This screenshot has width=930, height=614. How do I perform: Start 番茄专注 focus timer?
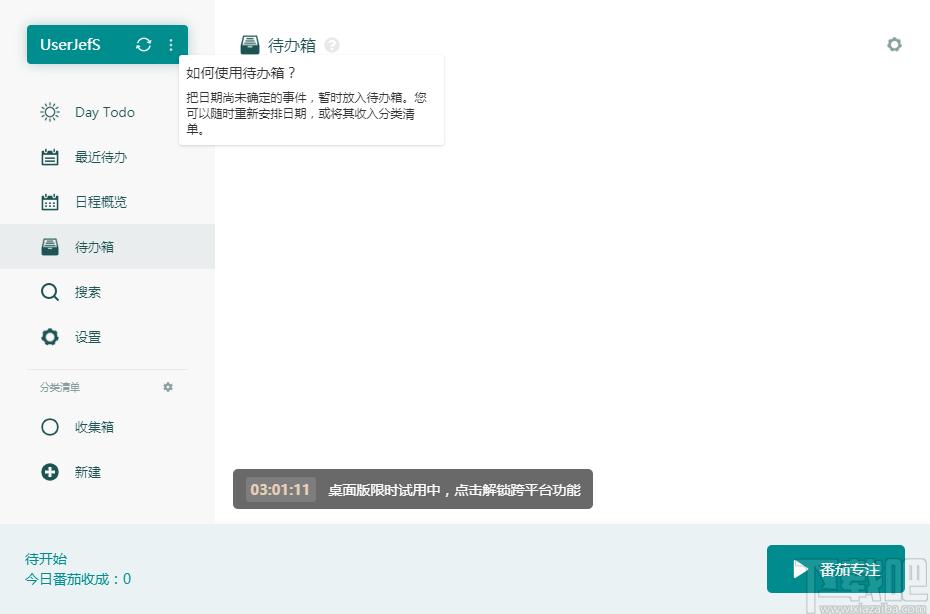coord(835,569)
